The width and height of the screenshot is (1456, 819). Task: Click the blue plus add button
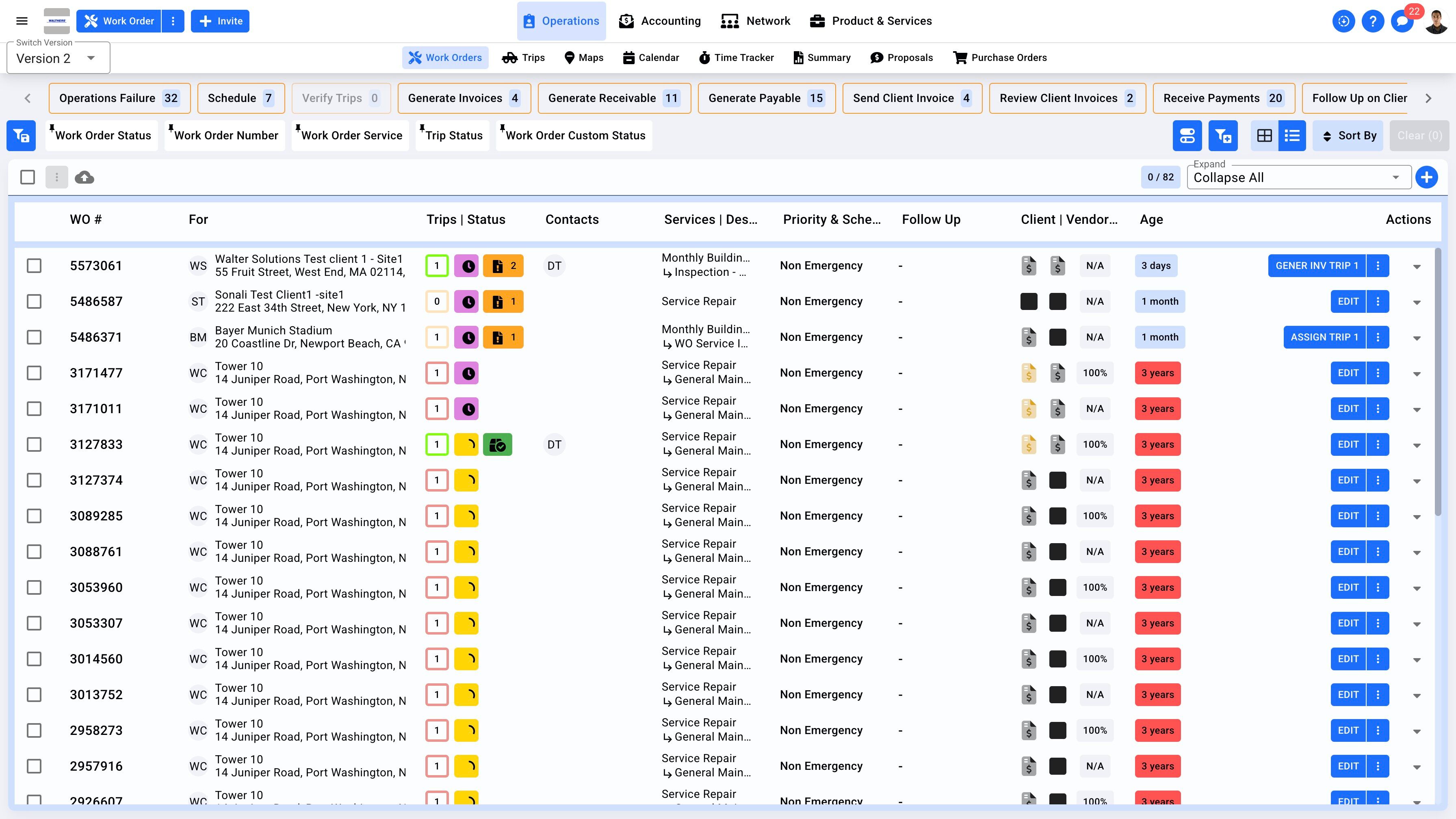[x=1426, y=178]
